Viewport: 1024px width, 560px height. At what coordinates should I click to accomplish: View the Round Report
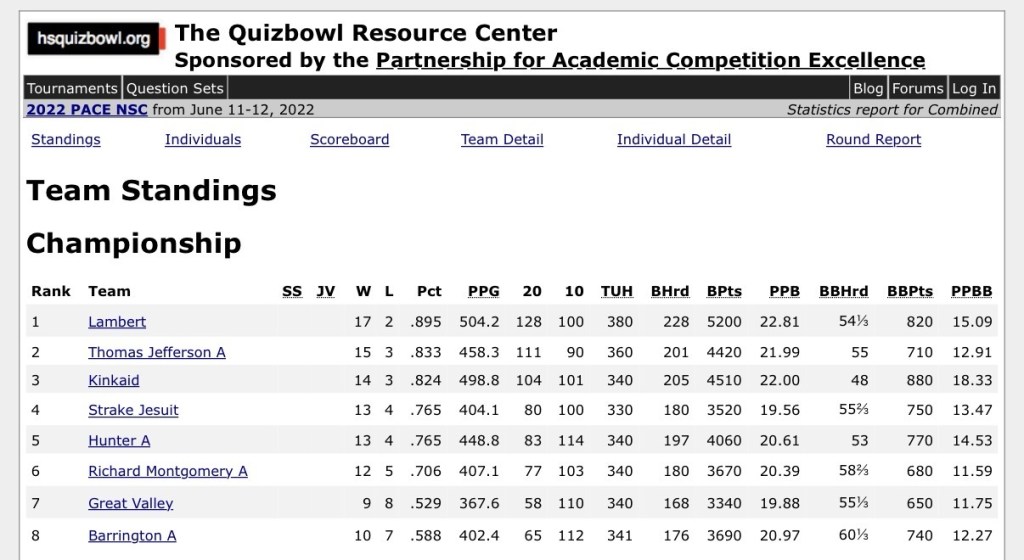873,140
